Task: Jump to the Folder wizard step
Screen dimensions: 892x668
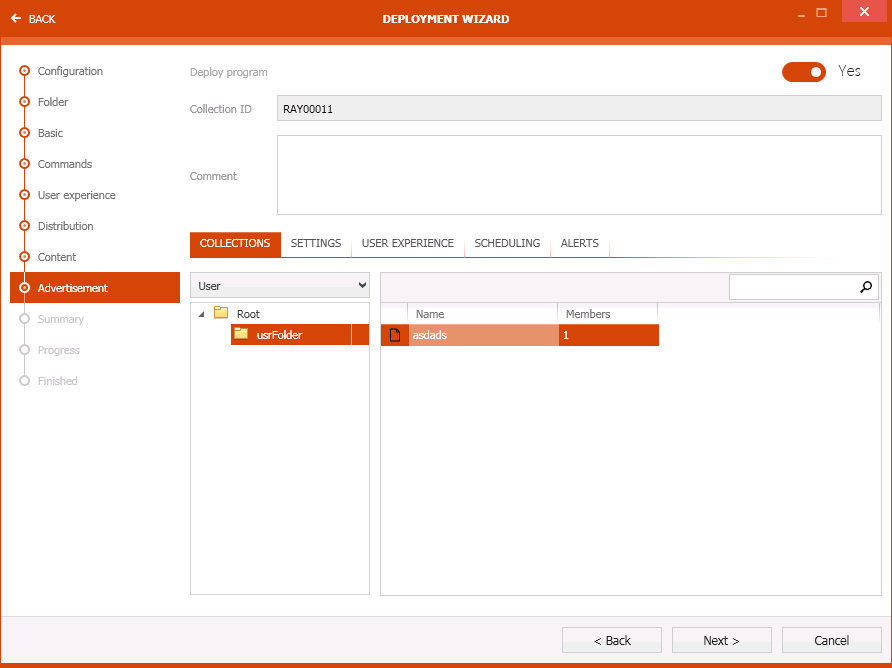Action: pyautogui.click(x=53, y=102)
